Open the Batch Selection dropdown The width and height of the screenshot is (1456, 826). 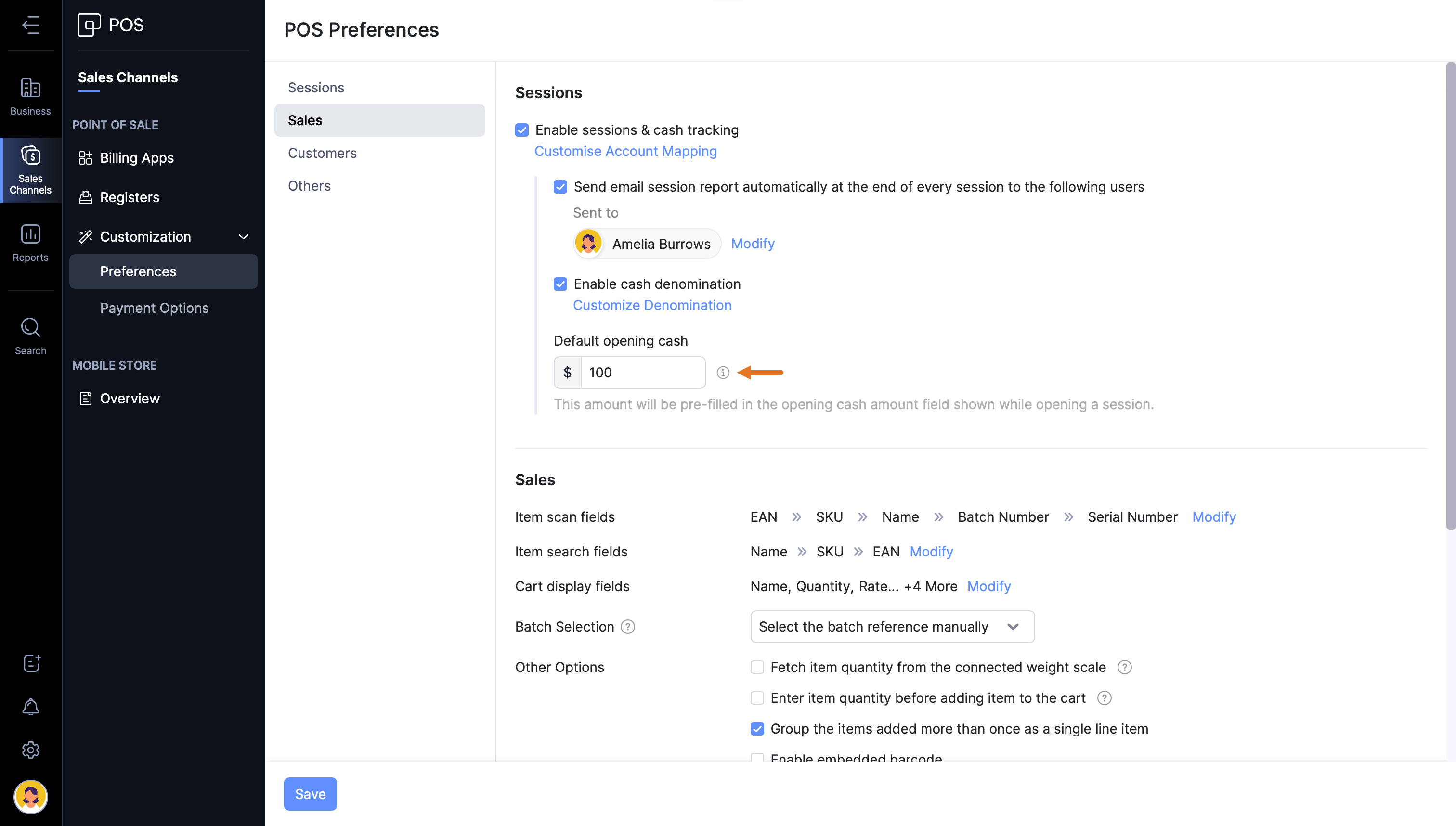892,627
